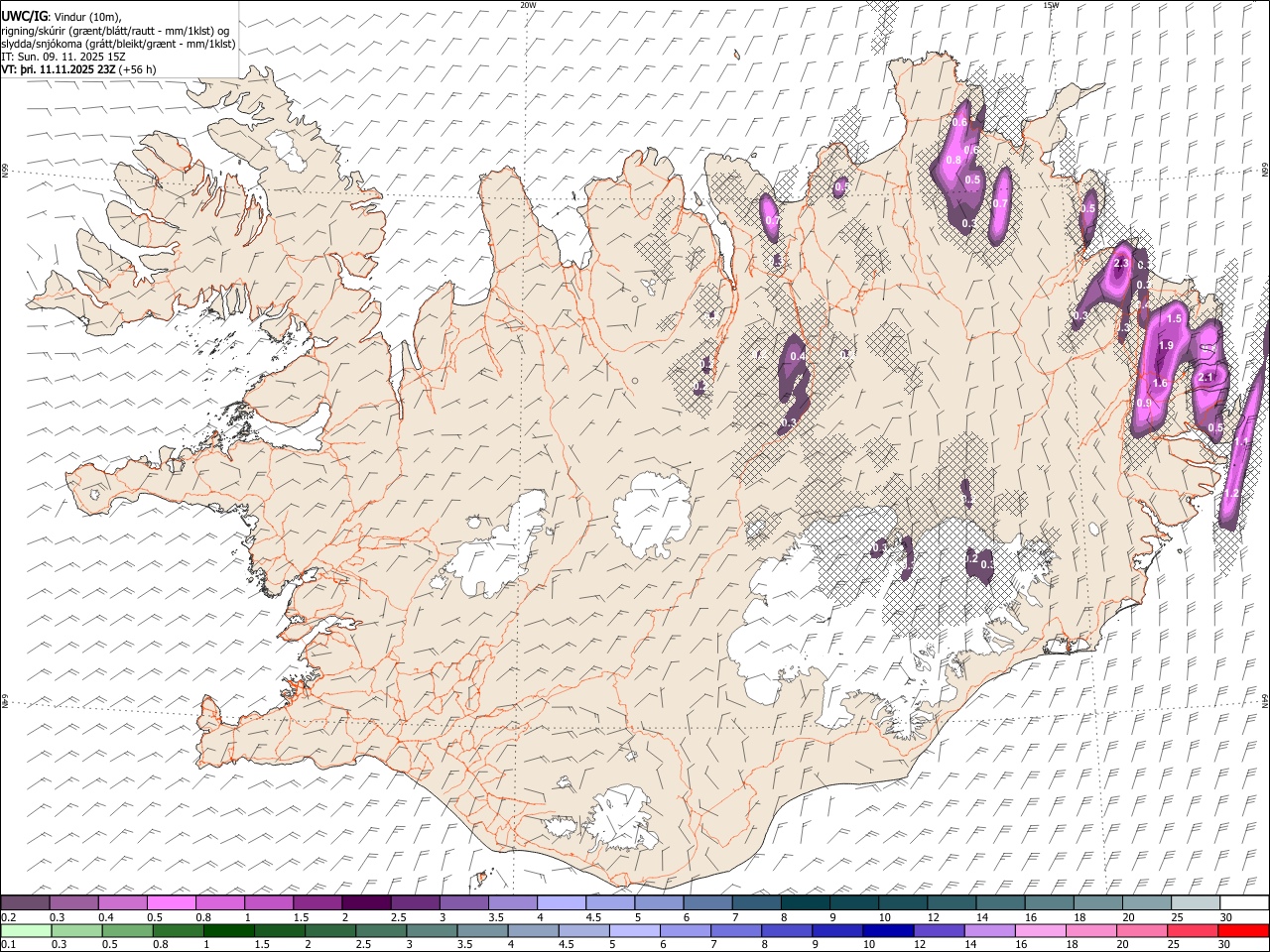Click the '30' label under the top legend row
Viewport: 1270px width, 952px height.
click(1225, 917)
